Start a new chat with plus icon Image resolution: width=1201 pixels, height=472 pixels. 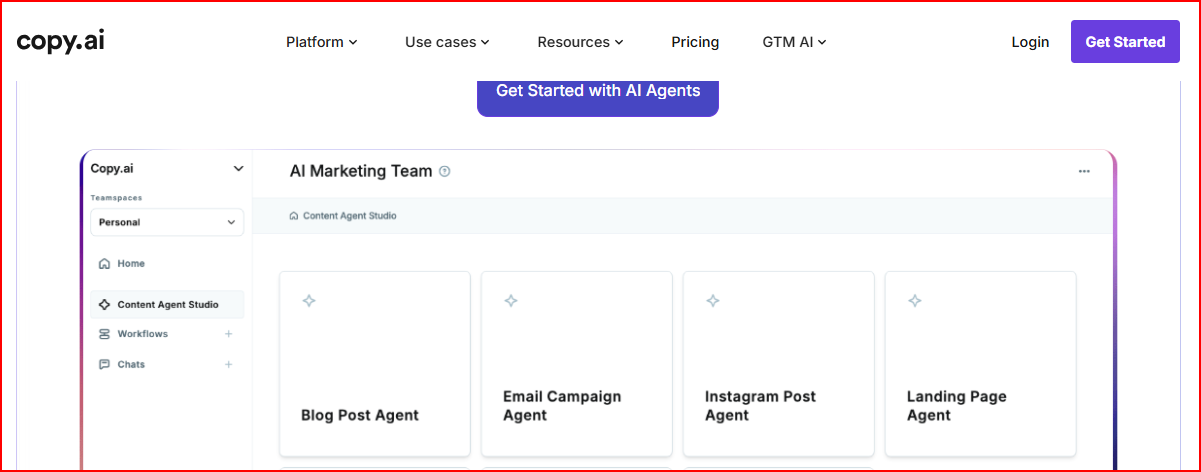click(228, 365)
